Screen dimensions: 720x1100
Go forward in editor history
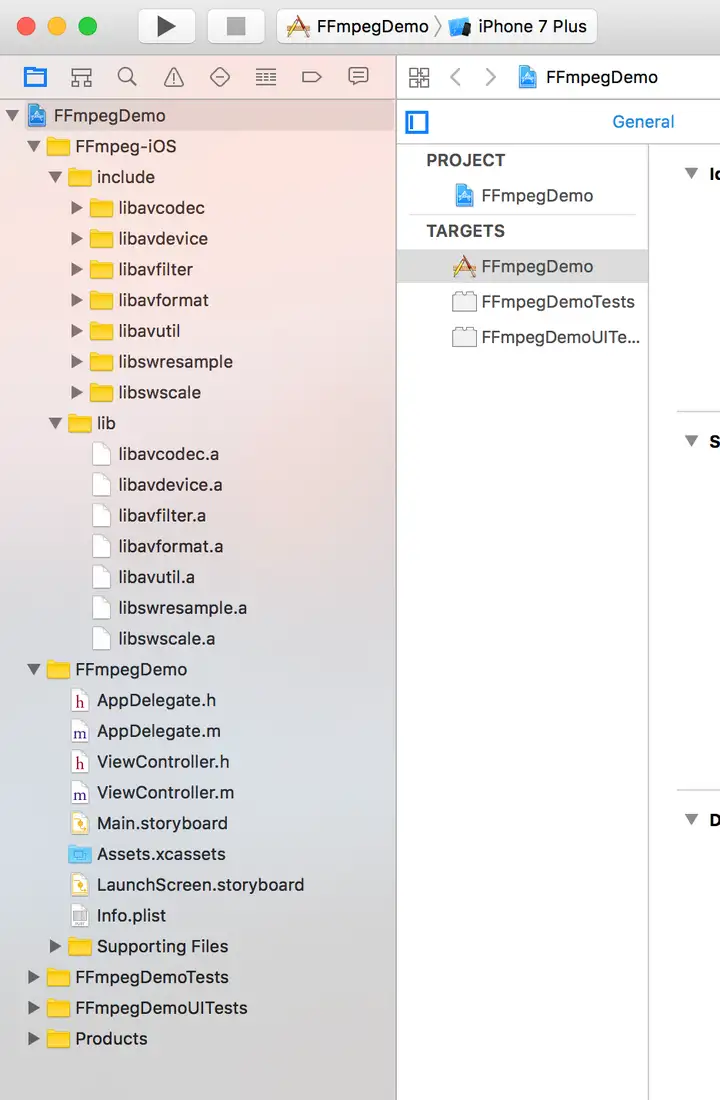(491, 77)
